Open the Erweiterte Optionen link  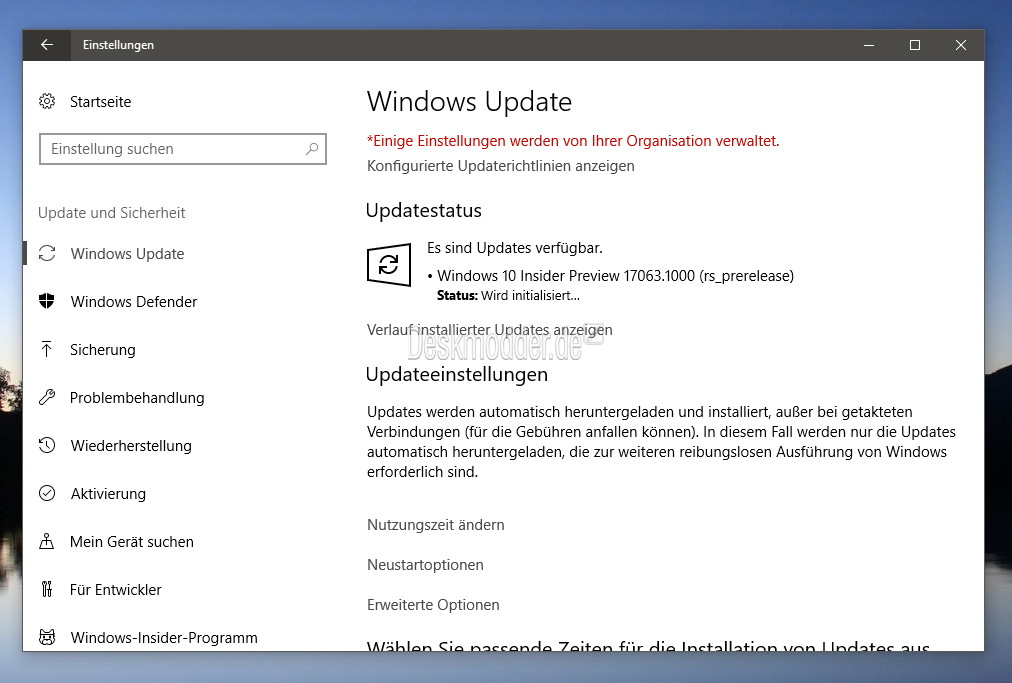[433, 605]
